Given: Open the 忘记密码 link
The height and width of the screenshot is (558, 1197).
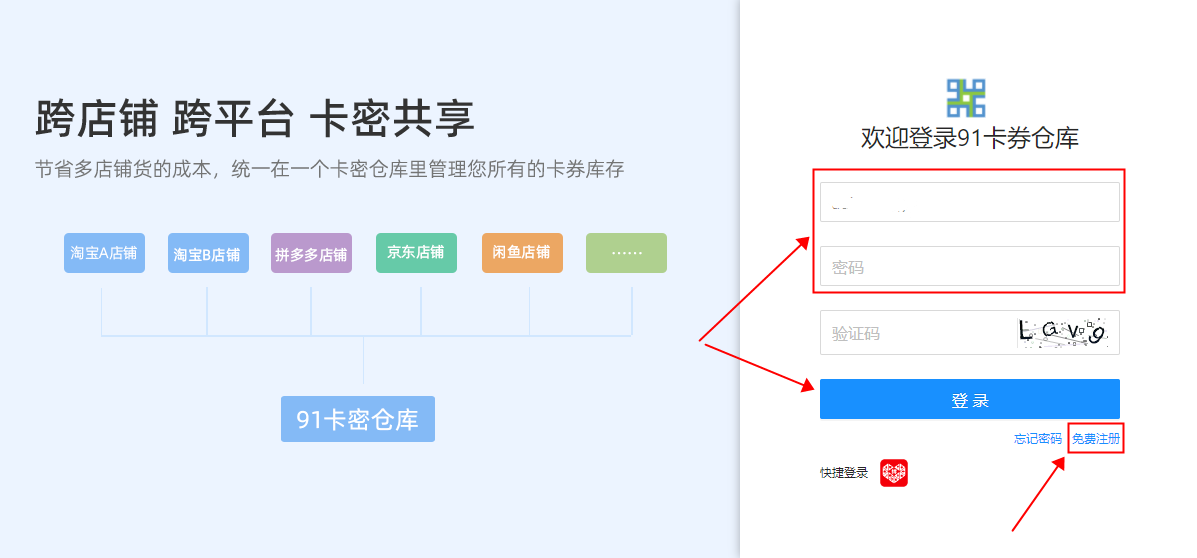Looking at the screenshot, I should (1037, 439).
